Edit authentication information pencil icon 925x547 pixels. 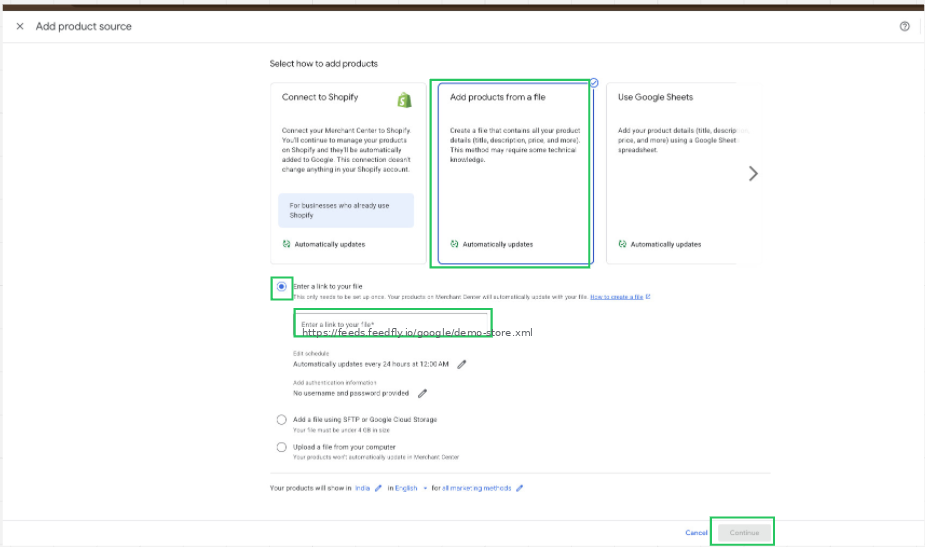pyautogui.click(x=422, y=394)
